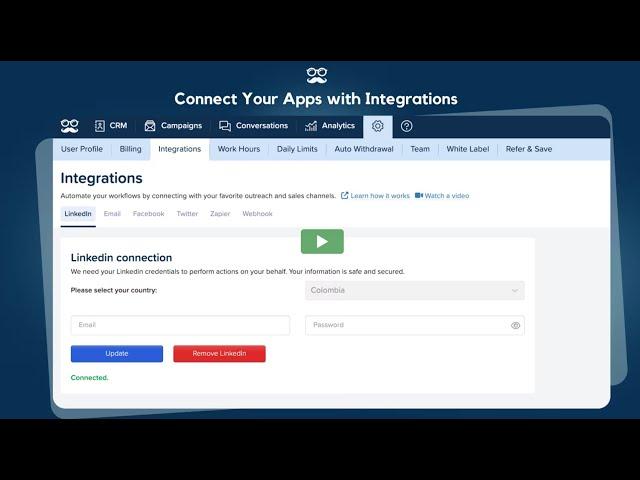Click the red Remove LinkedIn button

(219, 353)
